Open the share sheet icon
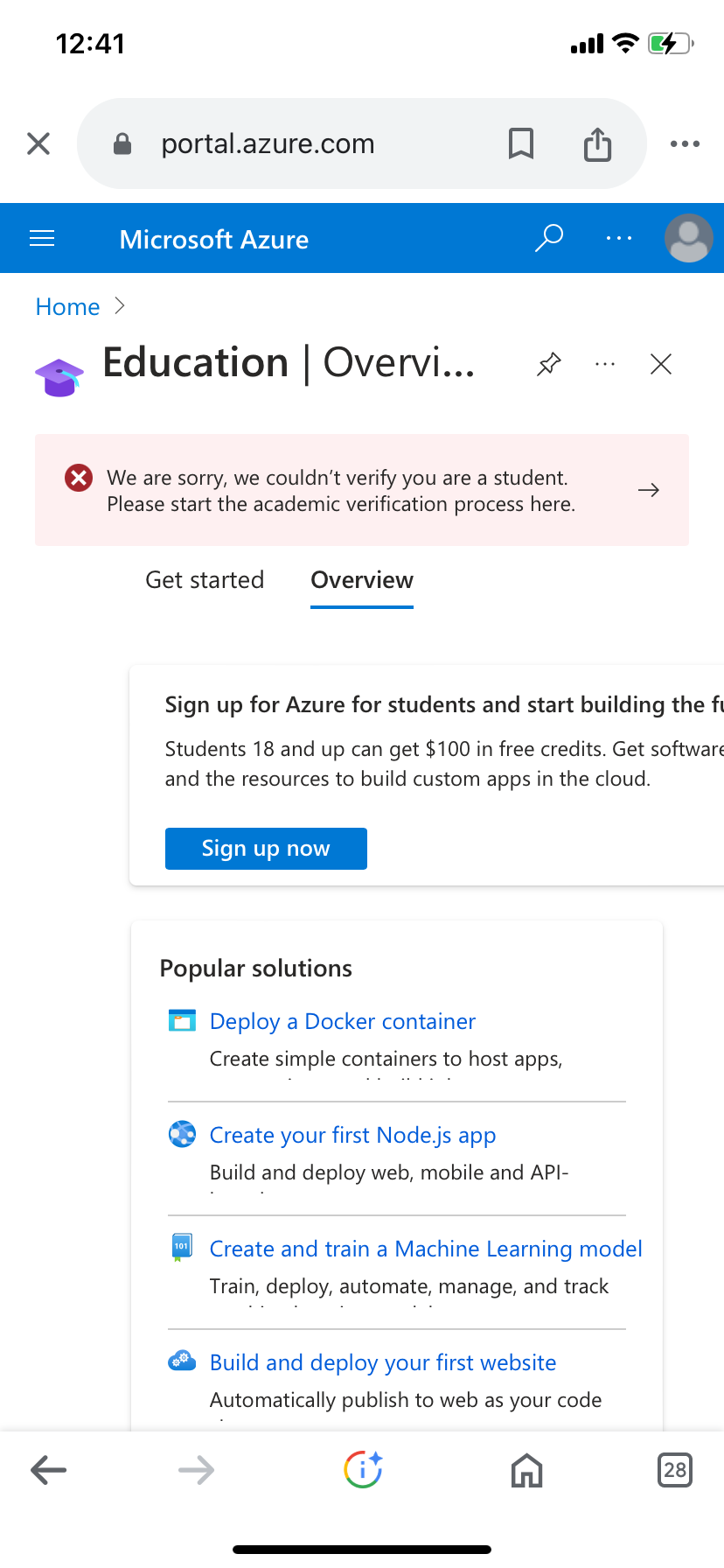 [598, 143]
